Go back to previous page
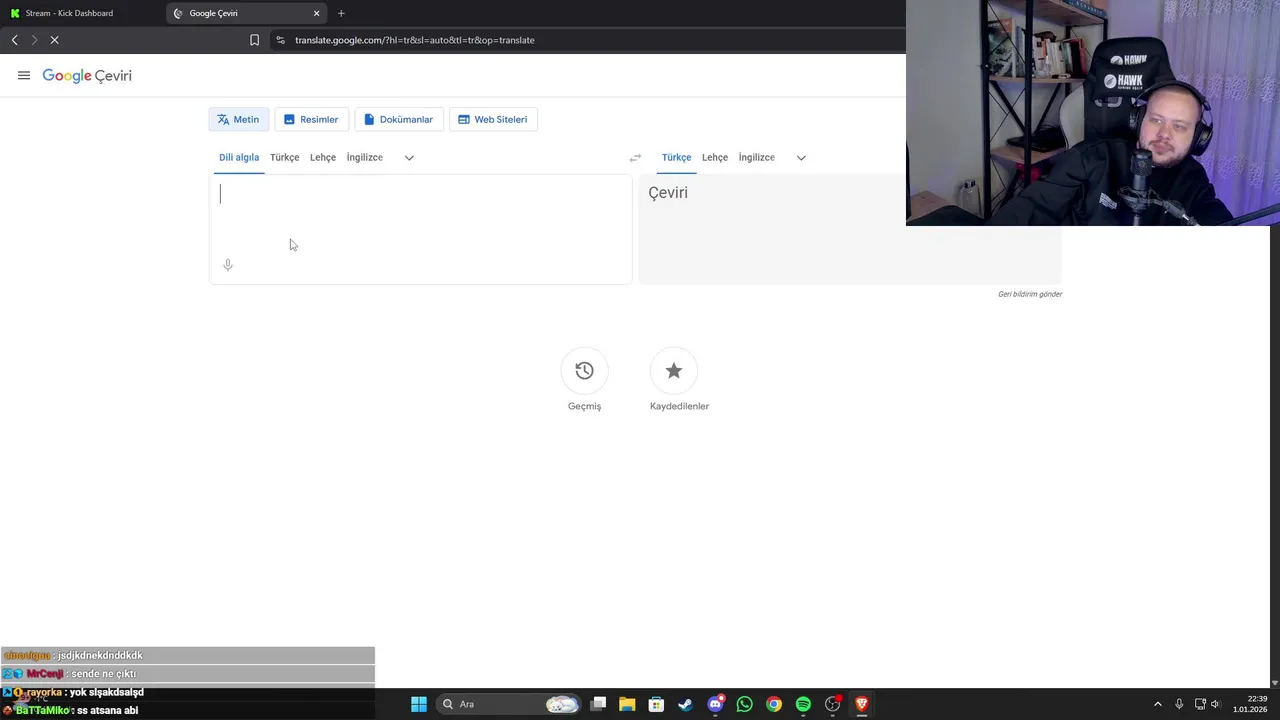 [x=14, y=40]
